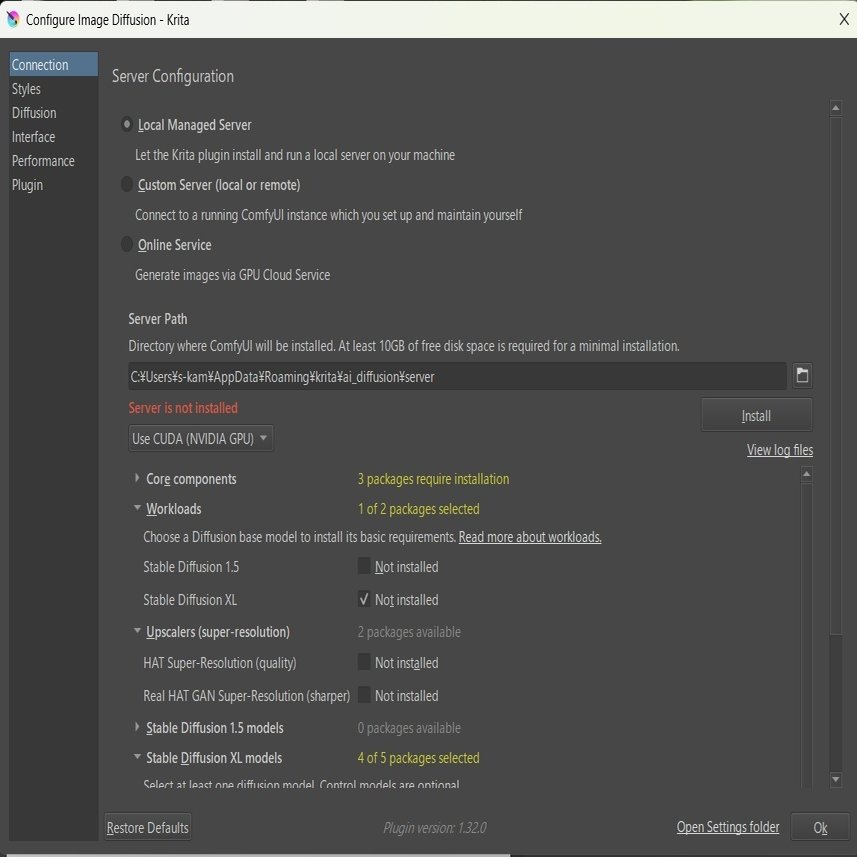
Task: Collapse Upscalers (super-resolution) section
Action: point(137,631)
